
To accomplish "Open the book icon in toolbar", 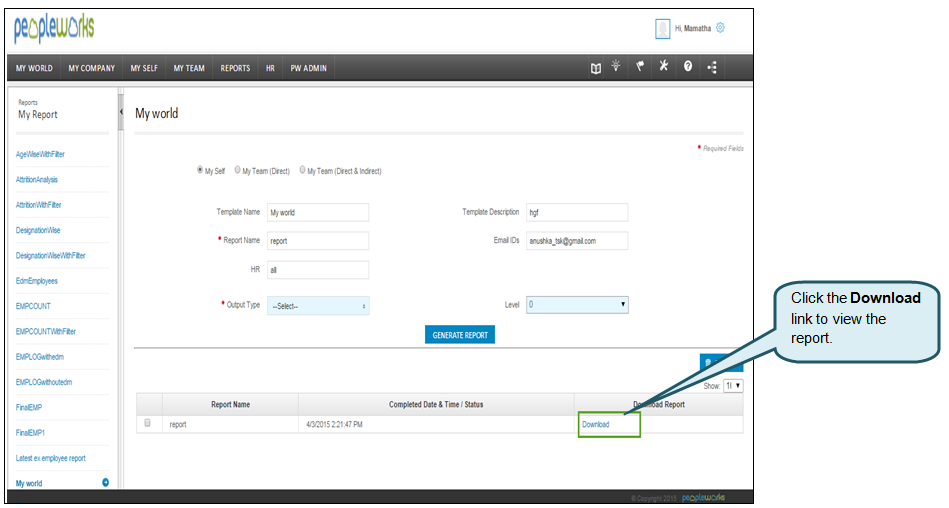I will click(596, 68).
